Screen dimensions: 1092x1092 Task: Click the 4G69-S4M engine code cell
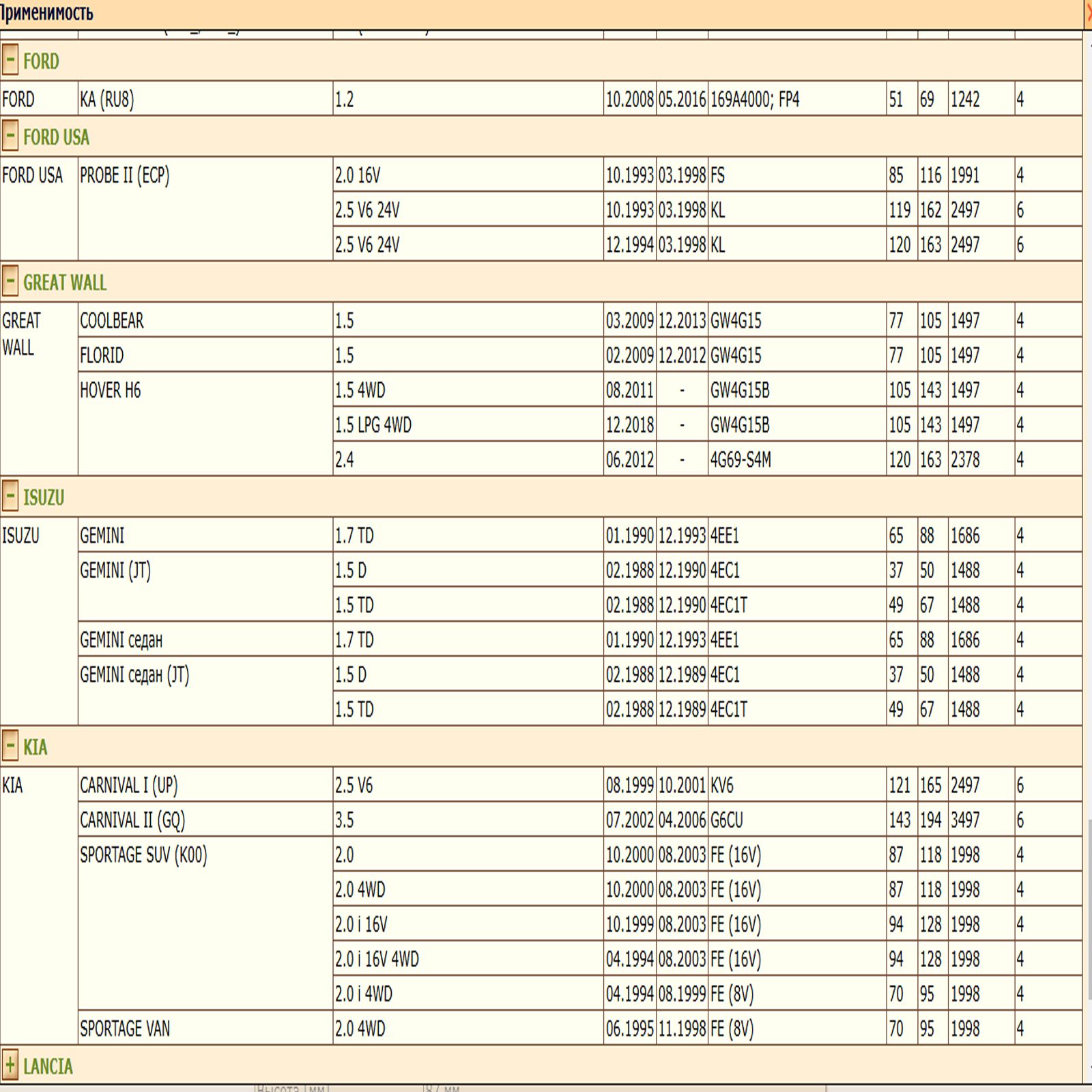click(x=741, y=460)
